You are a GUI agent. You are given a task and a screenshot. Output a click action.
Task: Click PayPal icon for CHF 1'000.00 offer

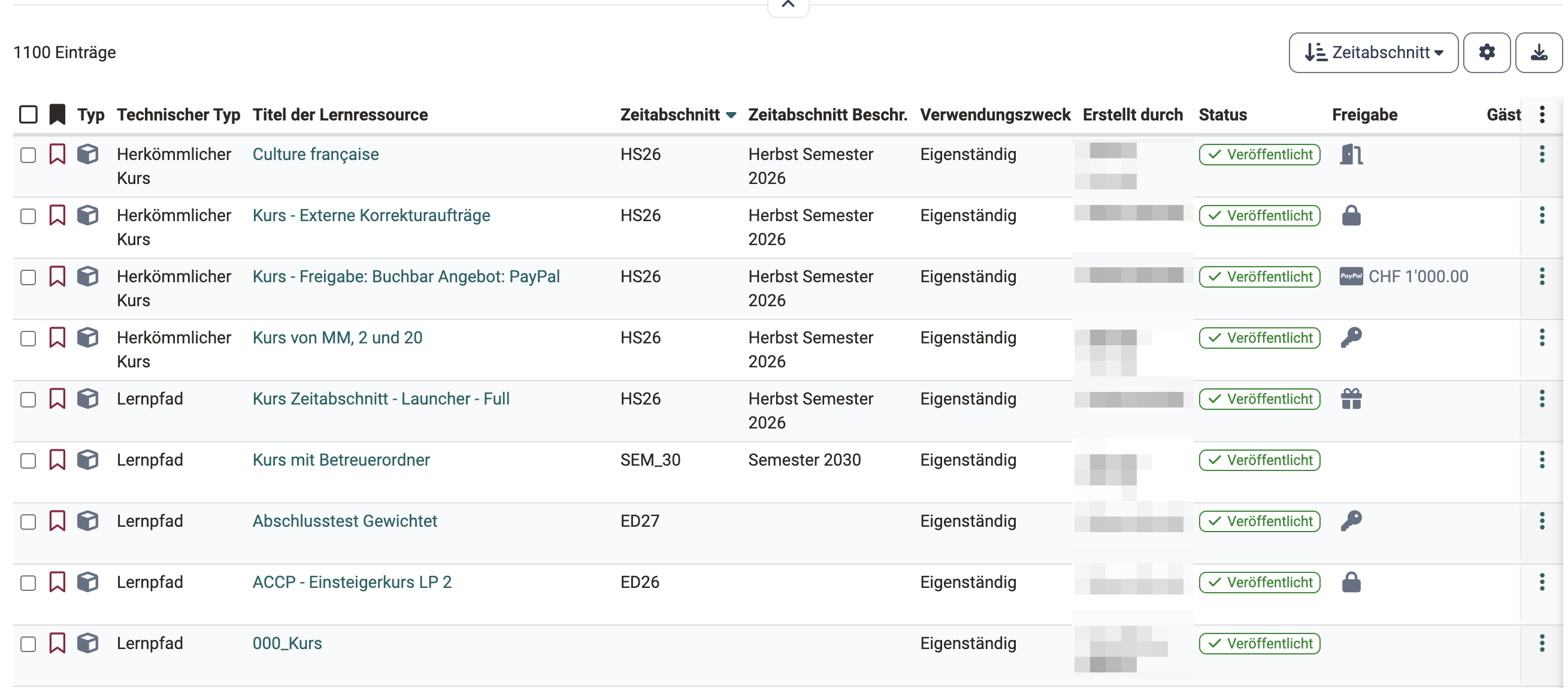click(1351, 276)
